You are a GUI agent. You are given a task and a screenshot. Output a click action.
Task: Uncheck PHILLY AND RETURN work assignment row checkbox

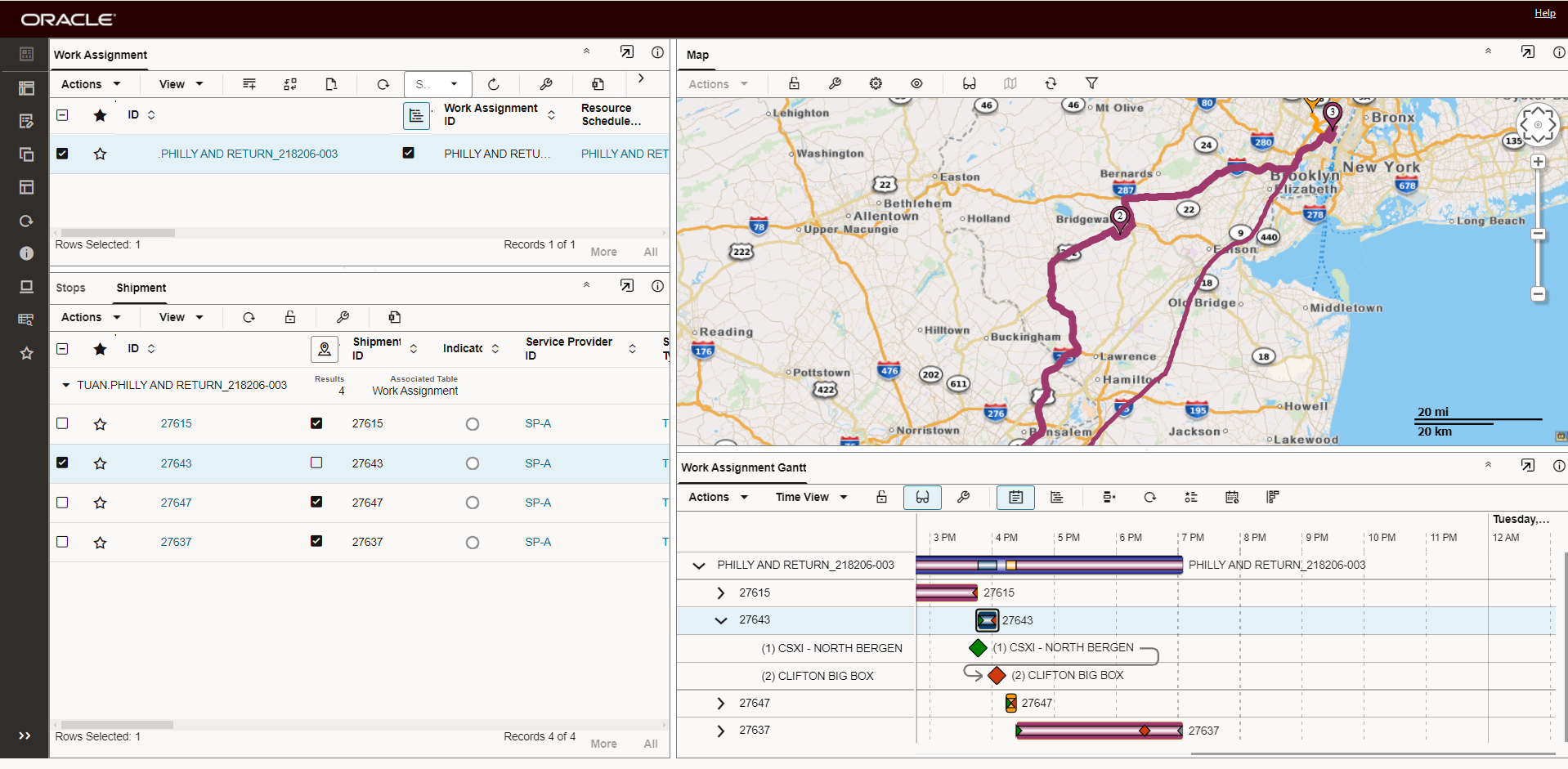tap(62, 153)
